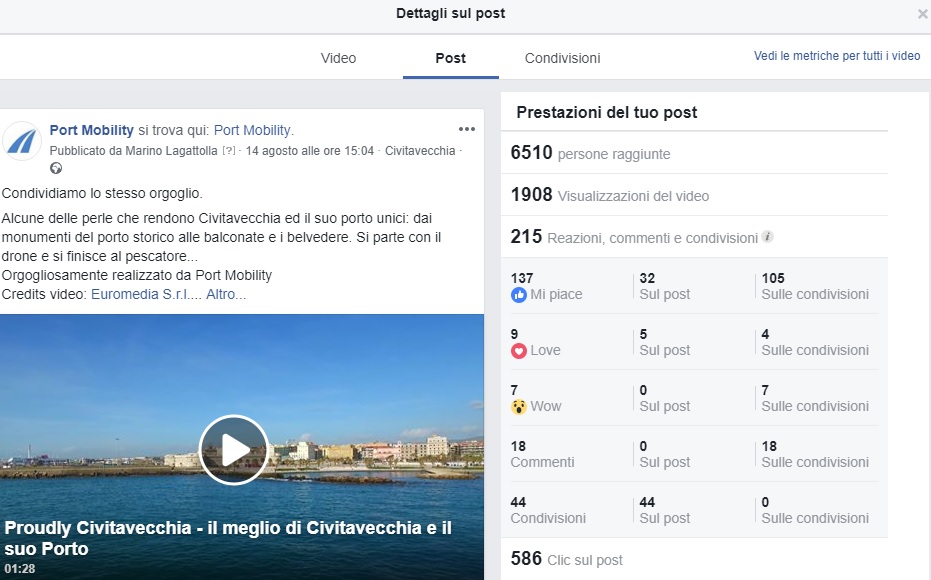Open the Port Mobility location link
931x580 pixels.
(x=252, y=130)
